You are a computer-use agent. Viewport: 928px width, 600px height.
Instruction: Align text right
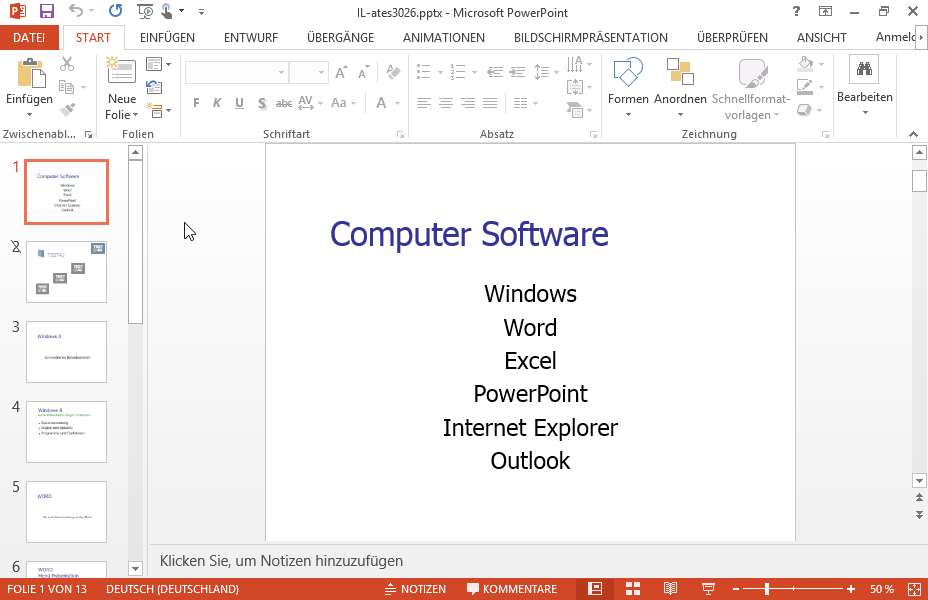468,103
